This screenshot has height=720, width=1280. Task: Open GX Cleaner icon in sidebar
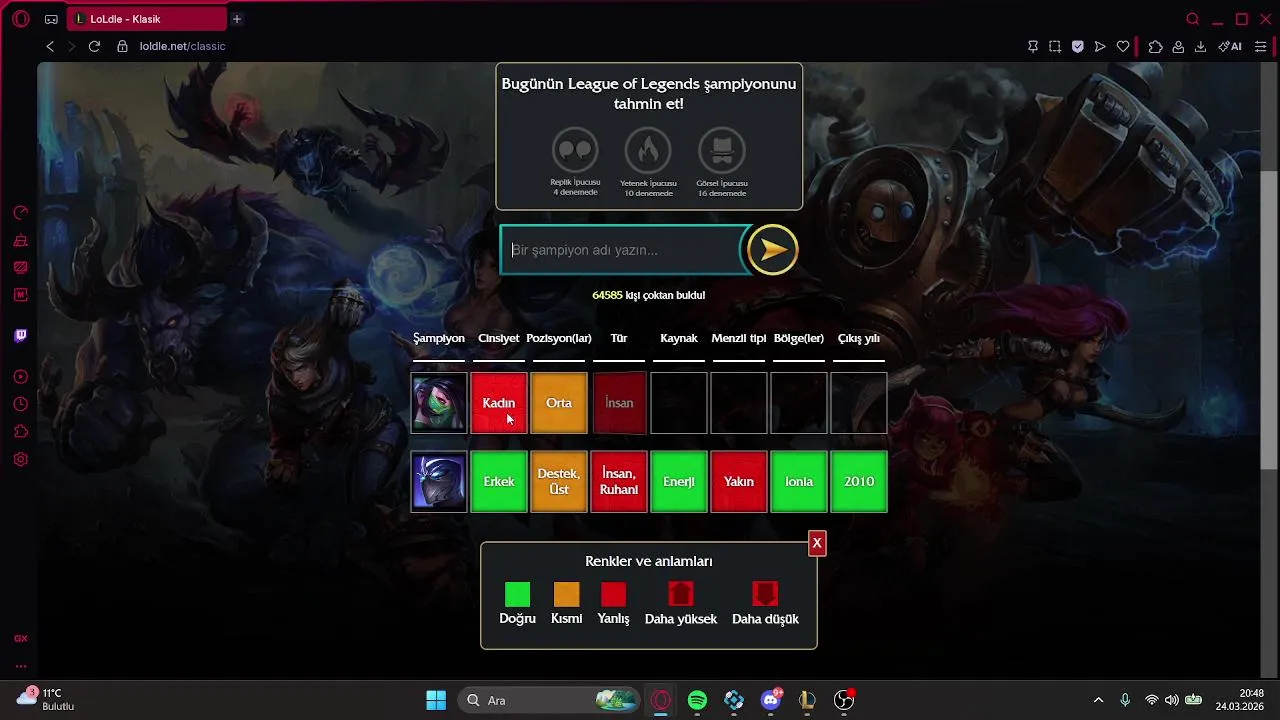pos(20,240)
